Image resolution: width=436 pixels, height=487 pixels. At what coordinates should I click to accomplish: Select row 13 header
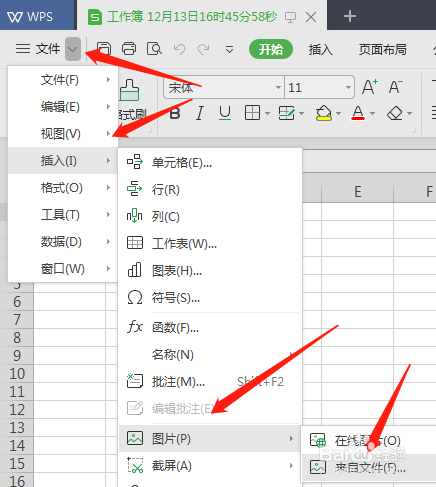(17, 428)
